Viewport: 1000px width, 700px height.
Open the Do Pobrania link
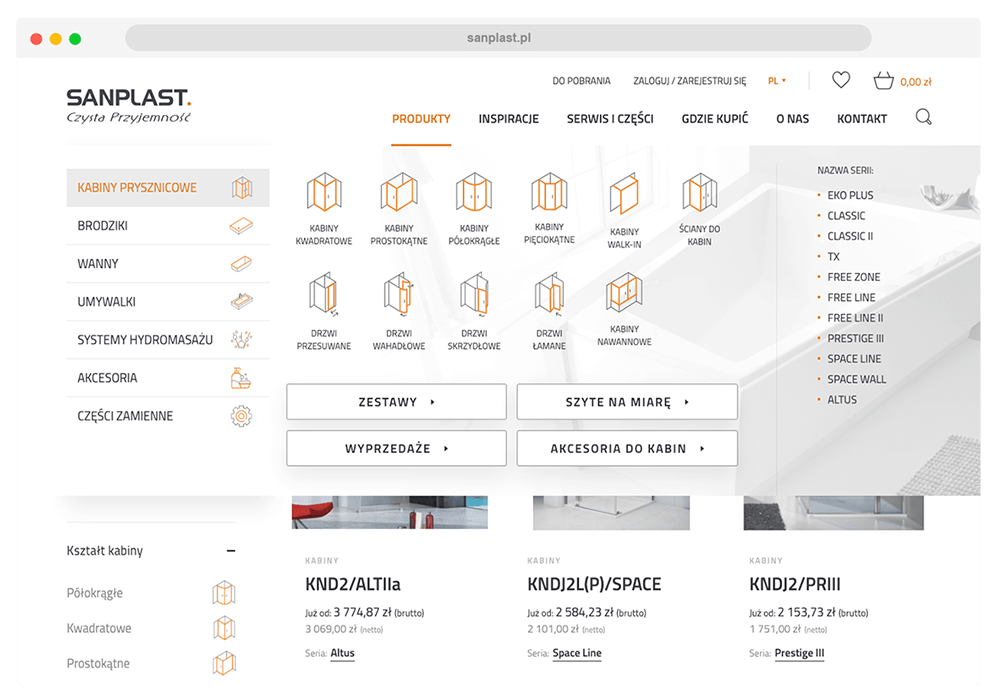[x=581, y=81]
